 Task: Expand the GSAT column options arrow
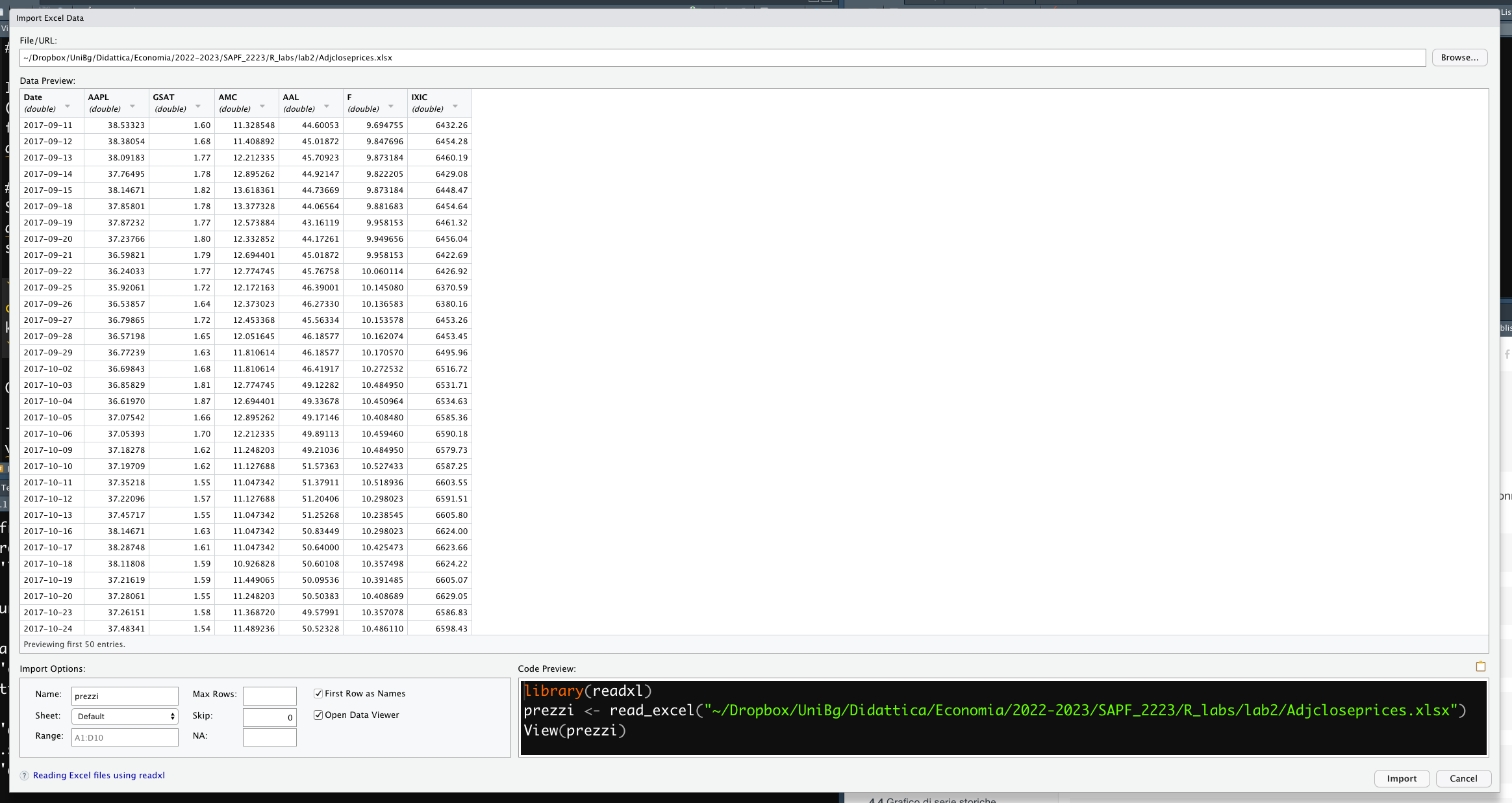[198, 107]
